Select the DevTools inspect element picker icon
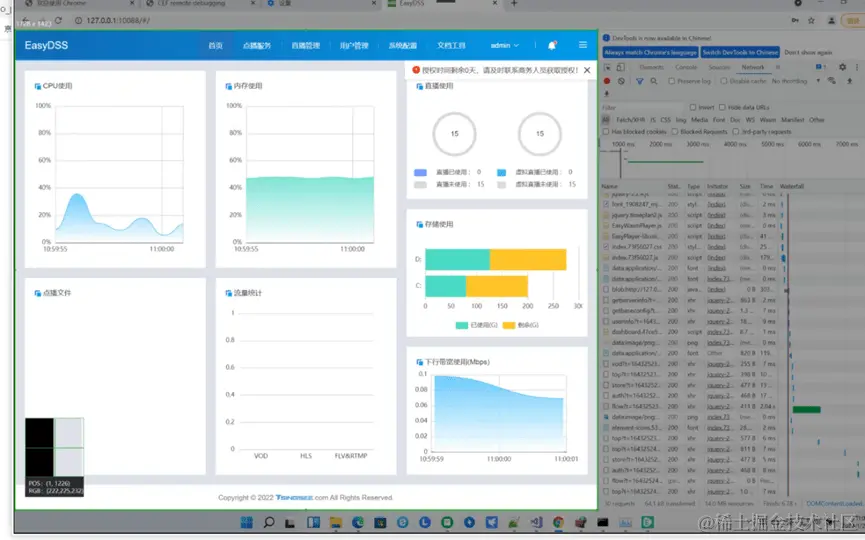The height and width of the screenshot is (540, 865). (608, 67)
